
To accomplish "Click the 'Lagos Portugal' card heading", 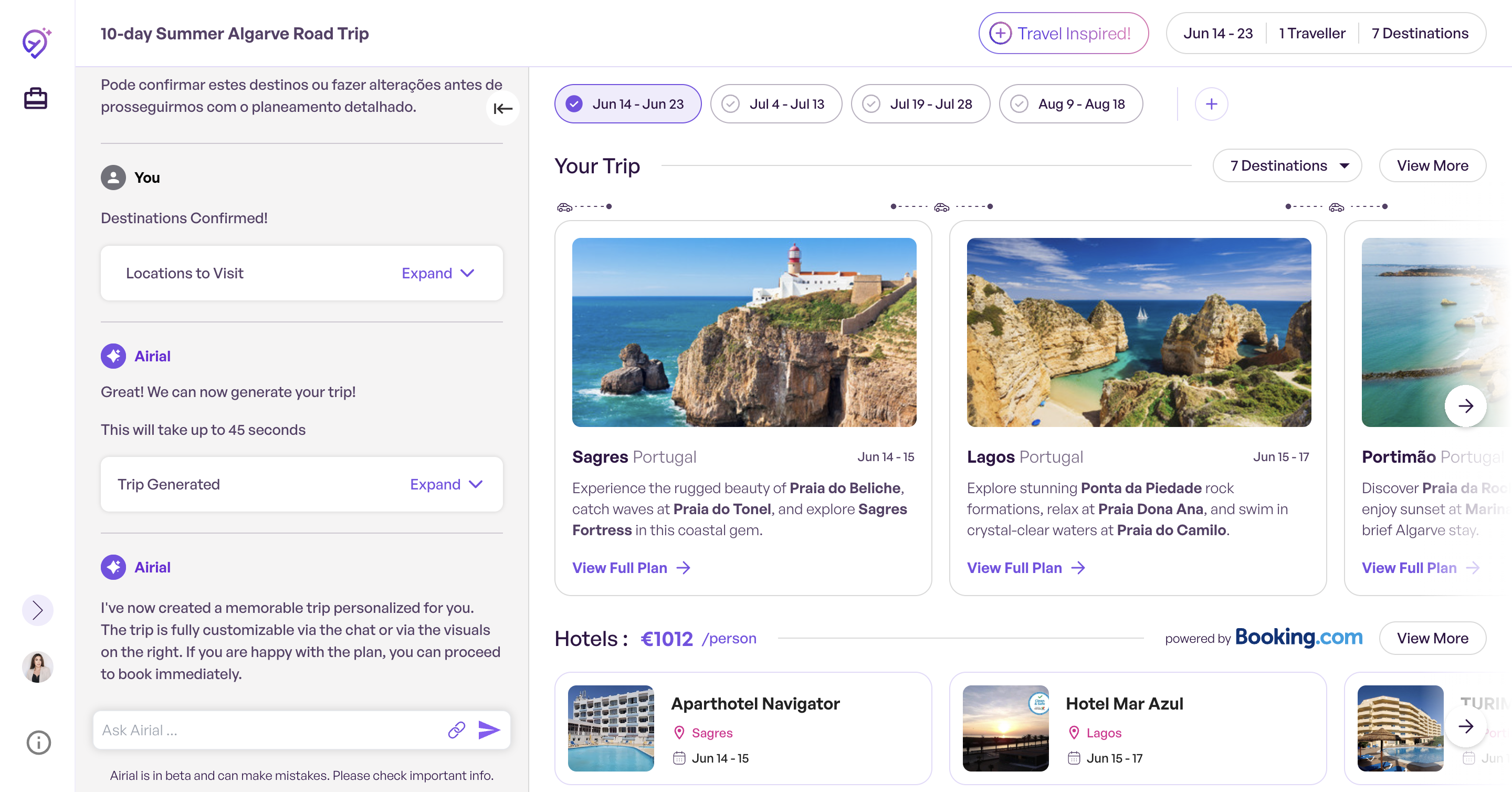I will tap(1025, 457).
